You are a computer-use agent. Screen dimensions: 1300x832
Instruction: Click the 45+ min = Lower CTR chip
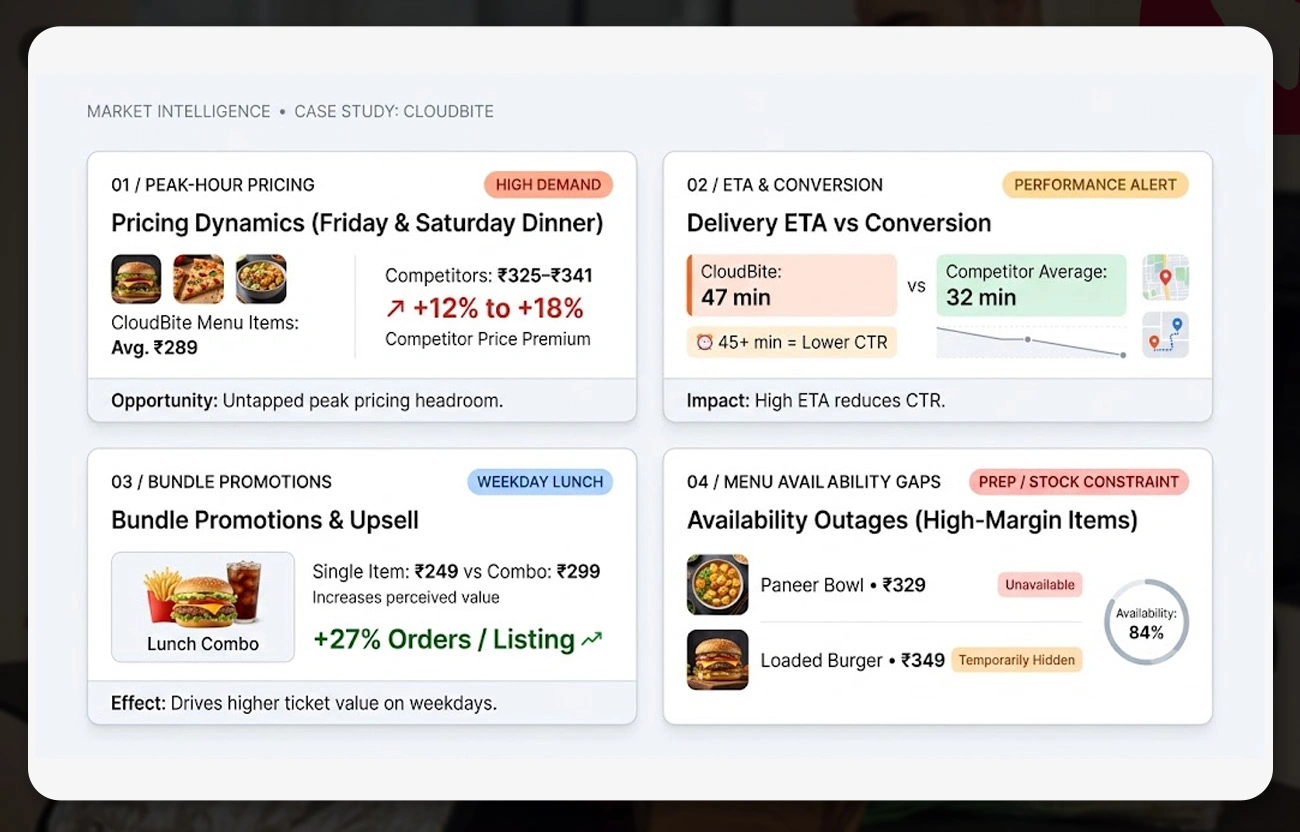(792, 342)
